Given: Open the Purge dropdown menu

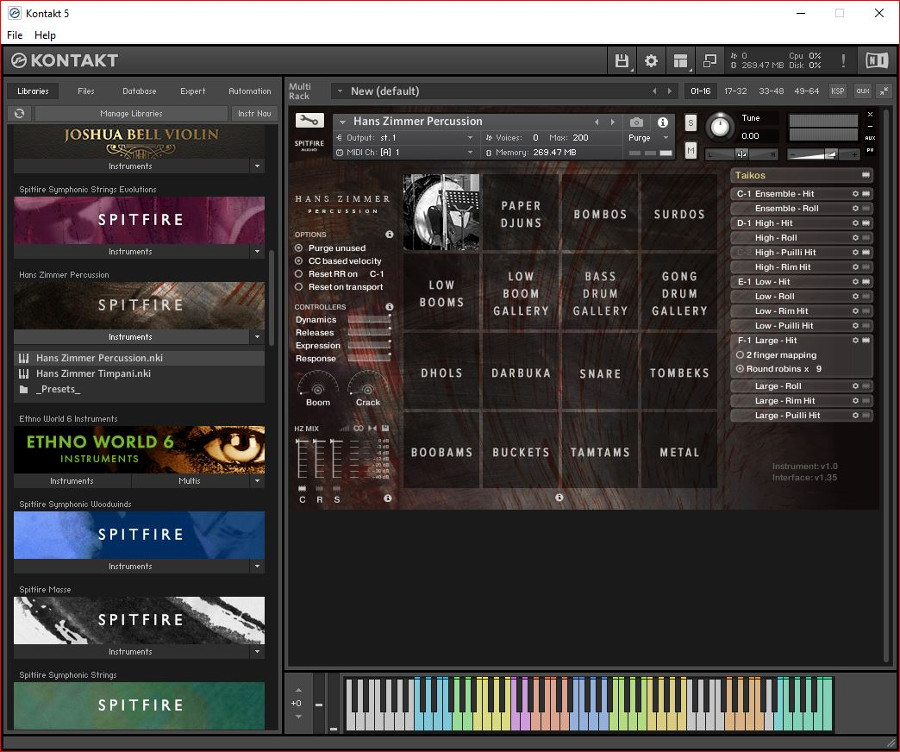Looking at the screenshot, I should click(648, 138).
